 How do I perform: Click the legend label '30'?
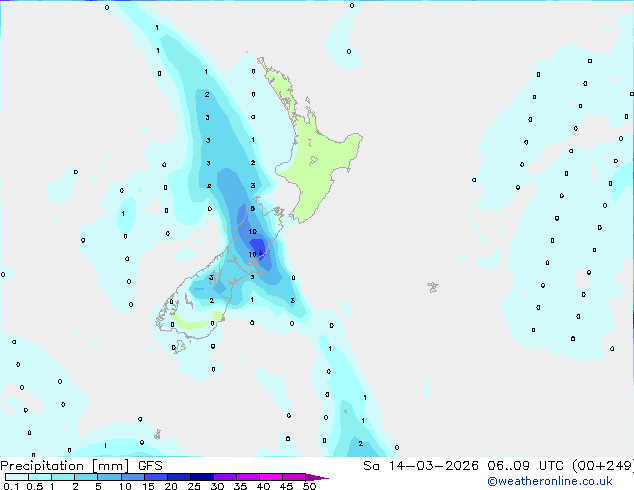coord(217,486)
